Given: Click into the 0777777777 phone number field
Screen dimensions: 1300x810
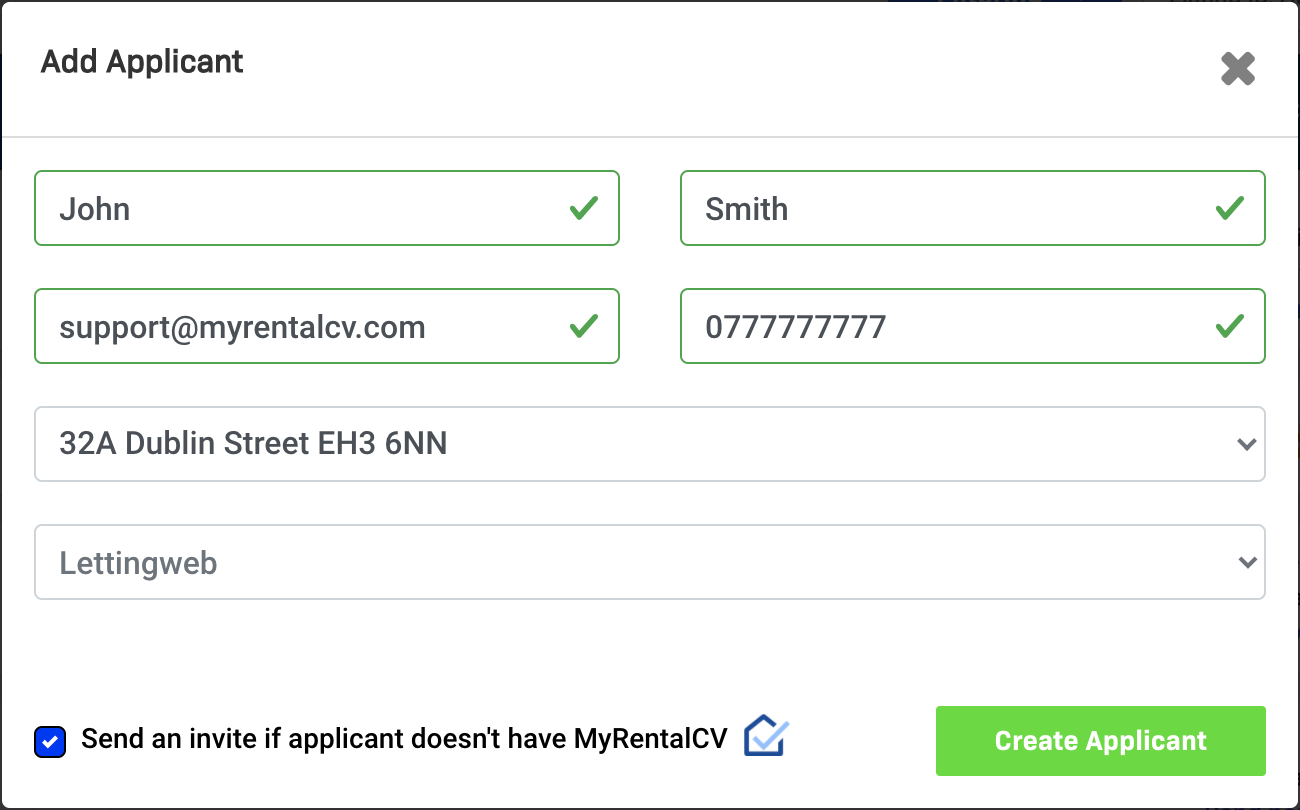Looking at the screenshot, I should (940, 326).
